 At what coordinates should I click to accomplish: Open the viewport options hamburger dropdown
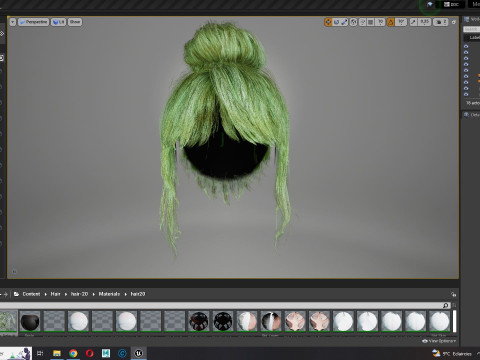pyautogui.click(x=13, y=22)
